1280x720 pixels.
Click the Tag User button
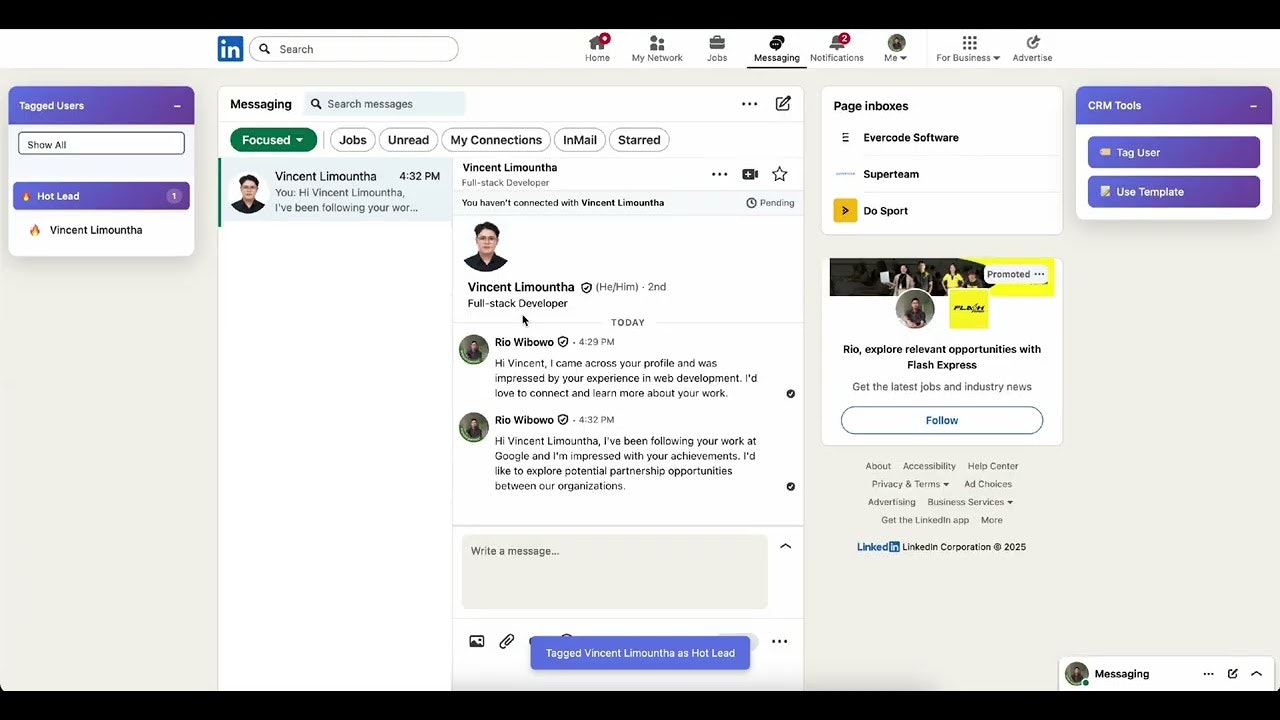1174,152
